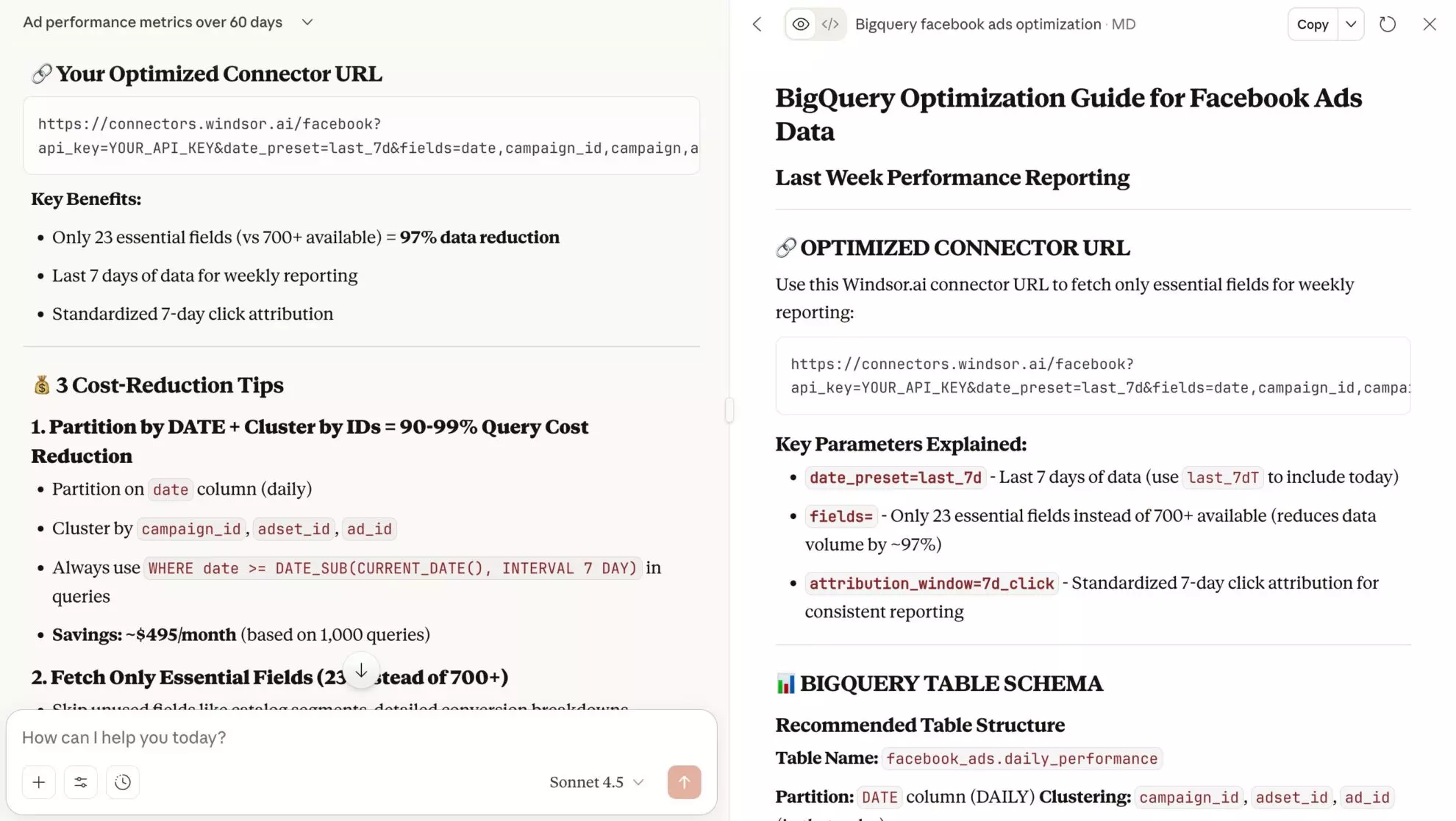Click the clock history icon
Screen dimensions: 1456x821
(x=123, y=782)
